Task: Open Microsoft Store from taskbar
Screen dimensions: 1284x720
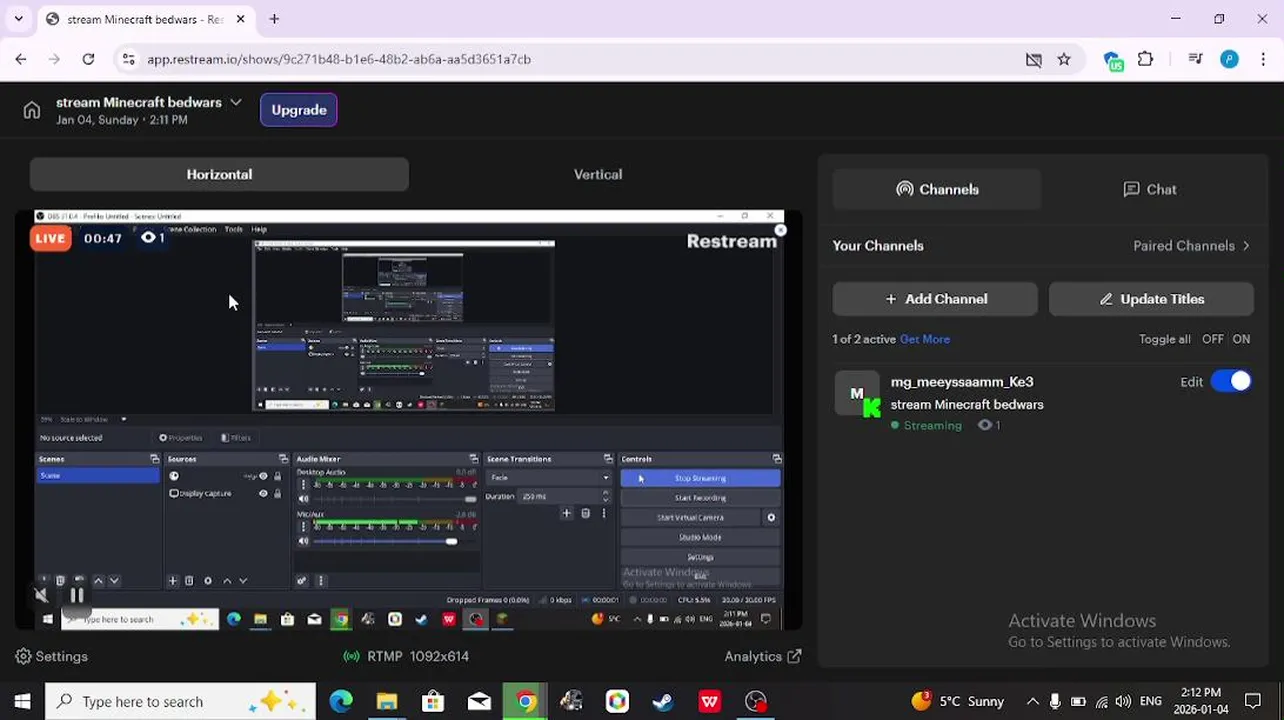Action: click(x=433, y=701)
